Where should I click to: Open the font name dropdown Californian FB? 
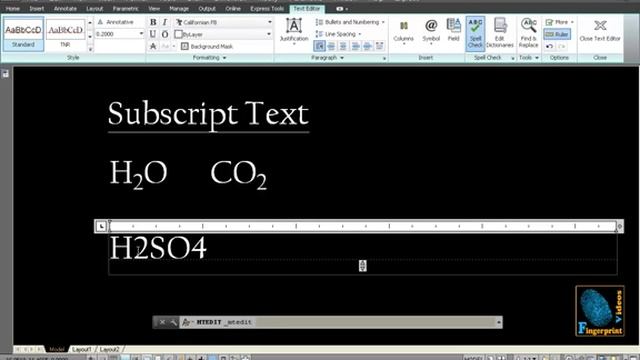270,22
